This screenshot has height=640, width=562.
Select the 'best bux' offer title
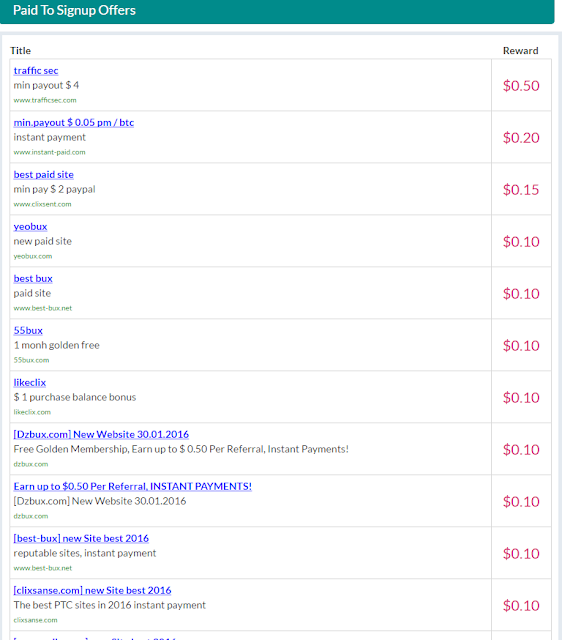click(33, 278)
